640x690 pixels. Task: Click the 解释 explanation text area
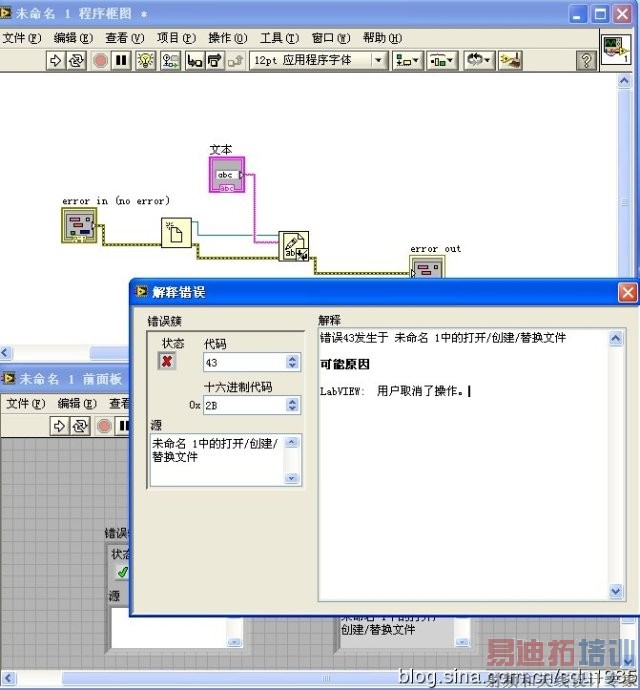pos(463,465)
